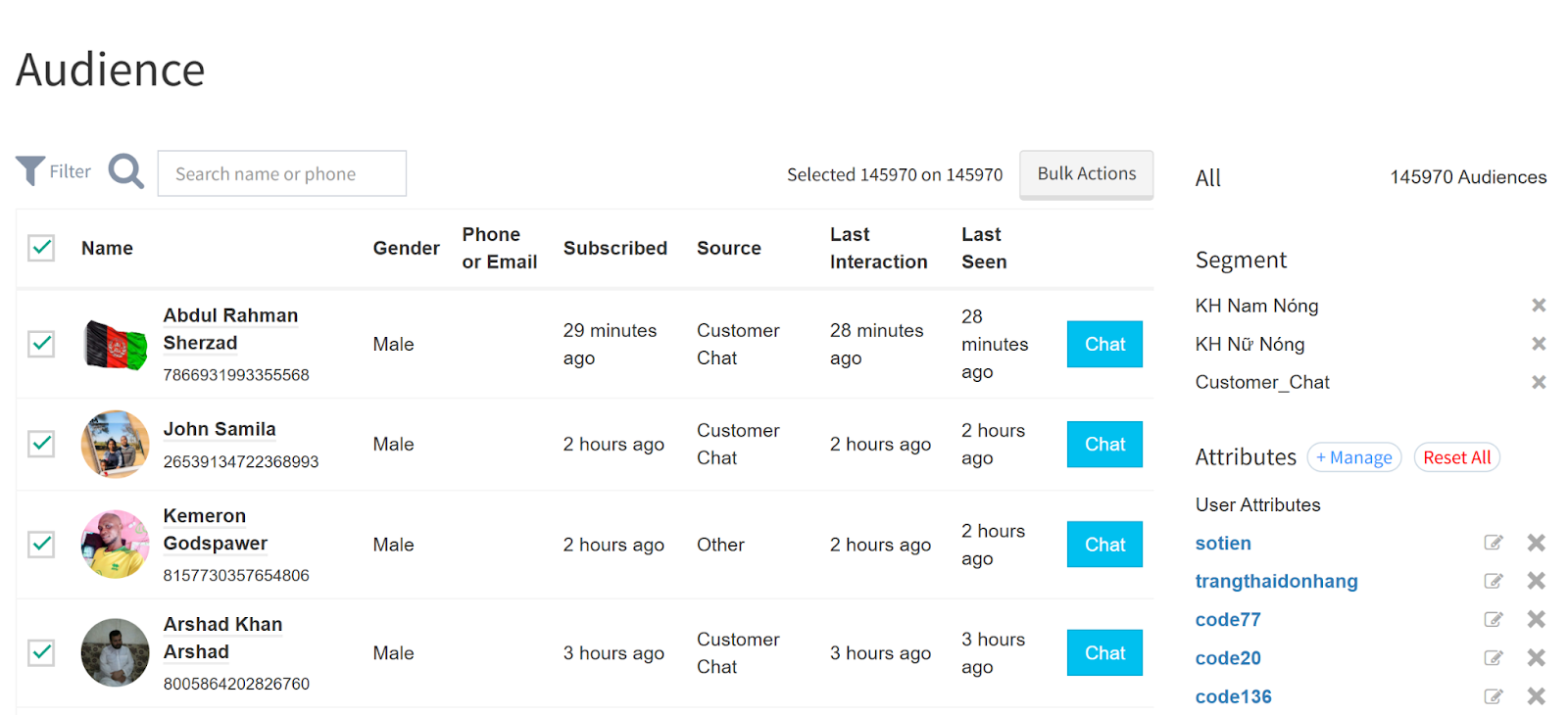Open the Manage attributes link

[x=1354, y=457]
